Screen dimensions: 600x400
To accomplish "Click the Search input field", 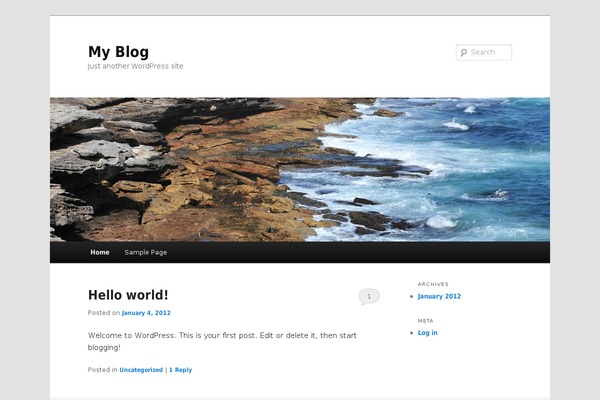I will point(484,52).
